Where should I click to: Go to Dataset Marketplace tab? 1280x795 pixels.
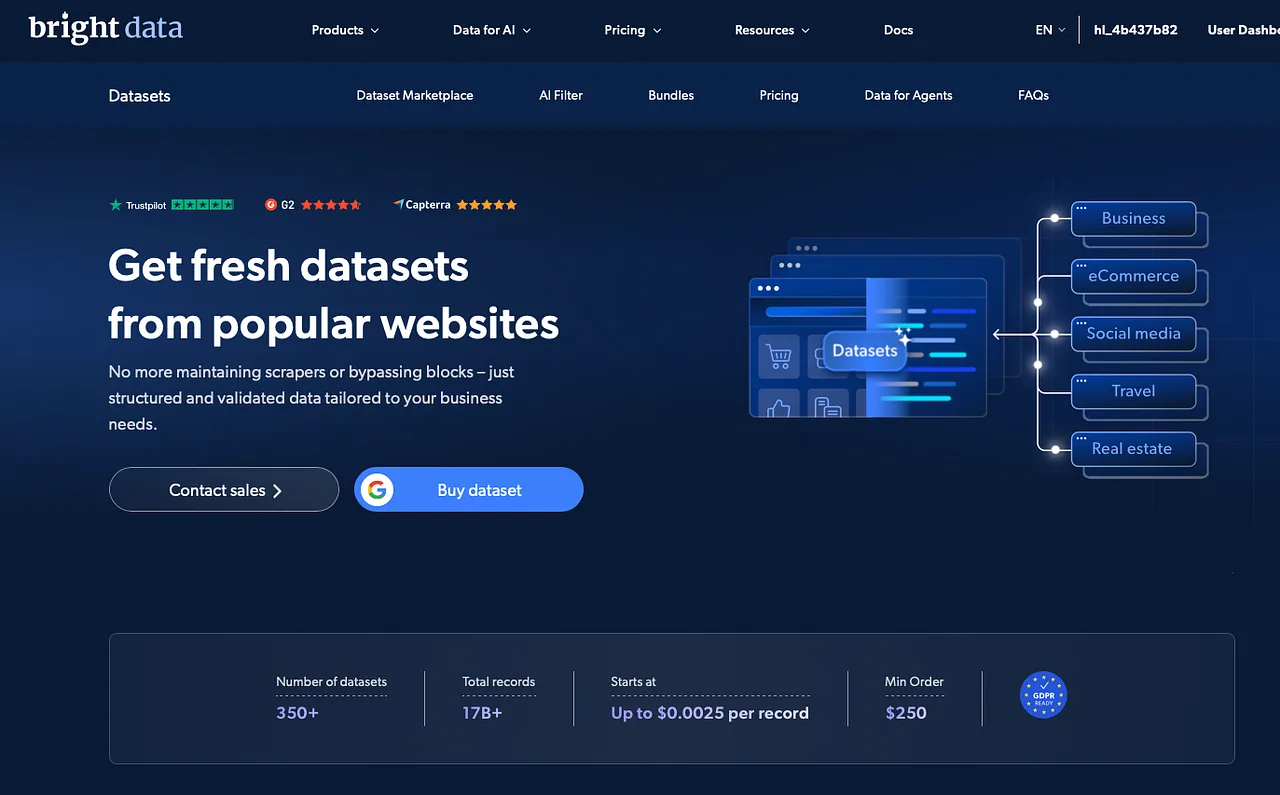[415, 95]
